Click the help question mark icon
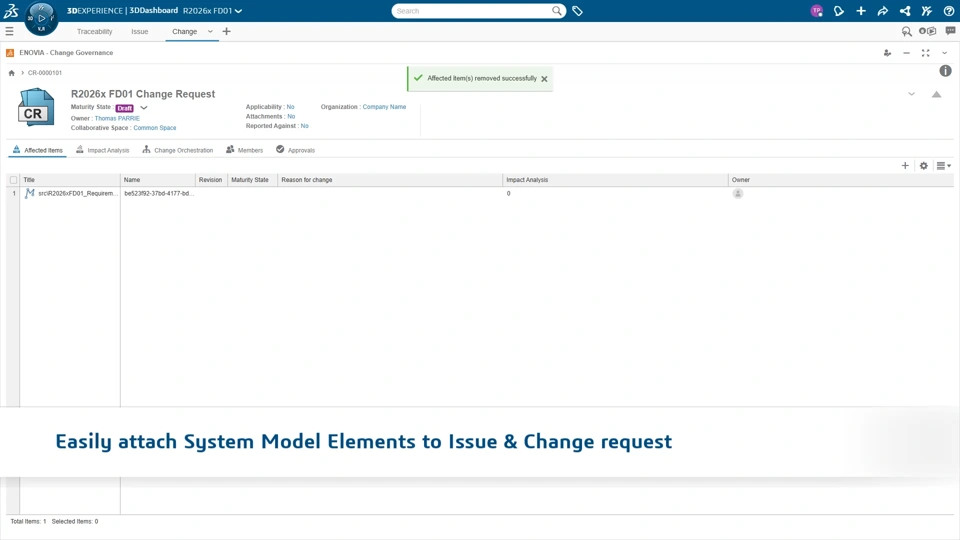Viewport: 960px width, 540px height. pyautogui.click(x=949, y=11)
